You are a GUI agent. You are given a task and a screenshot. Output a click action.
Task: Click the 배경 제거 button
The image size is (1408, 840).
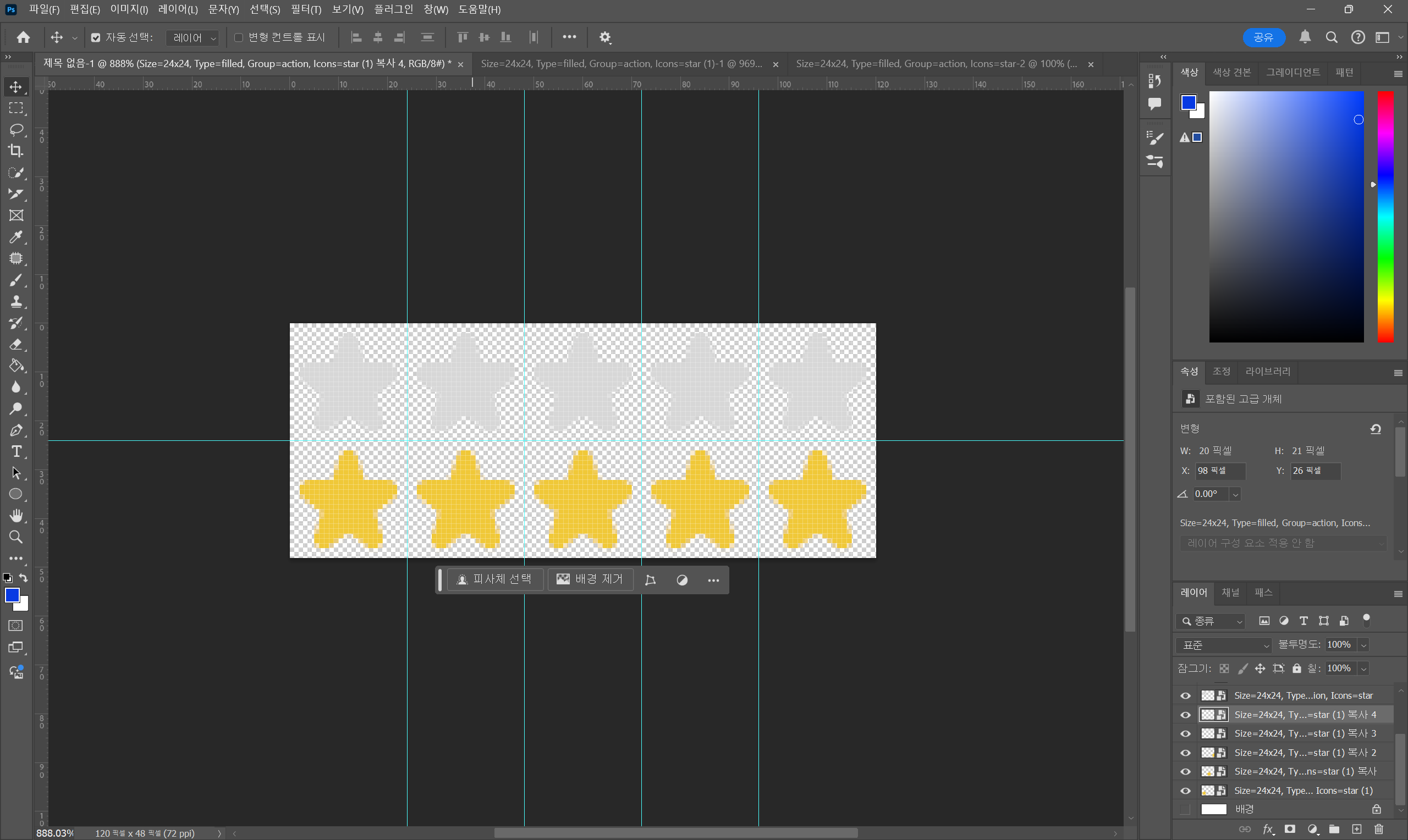590,579
